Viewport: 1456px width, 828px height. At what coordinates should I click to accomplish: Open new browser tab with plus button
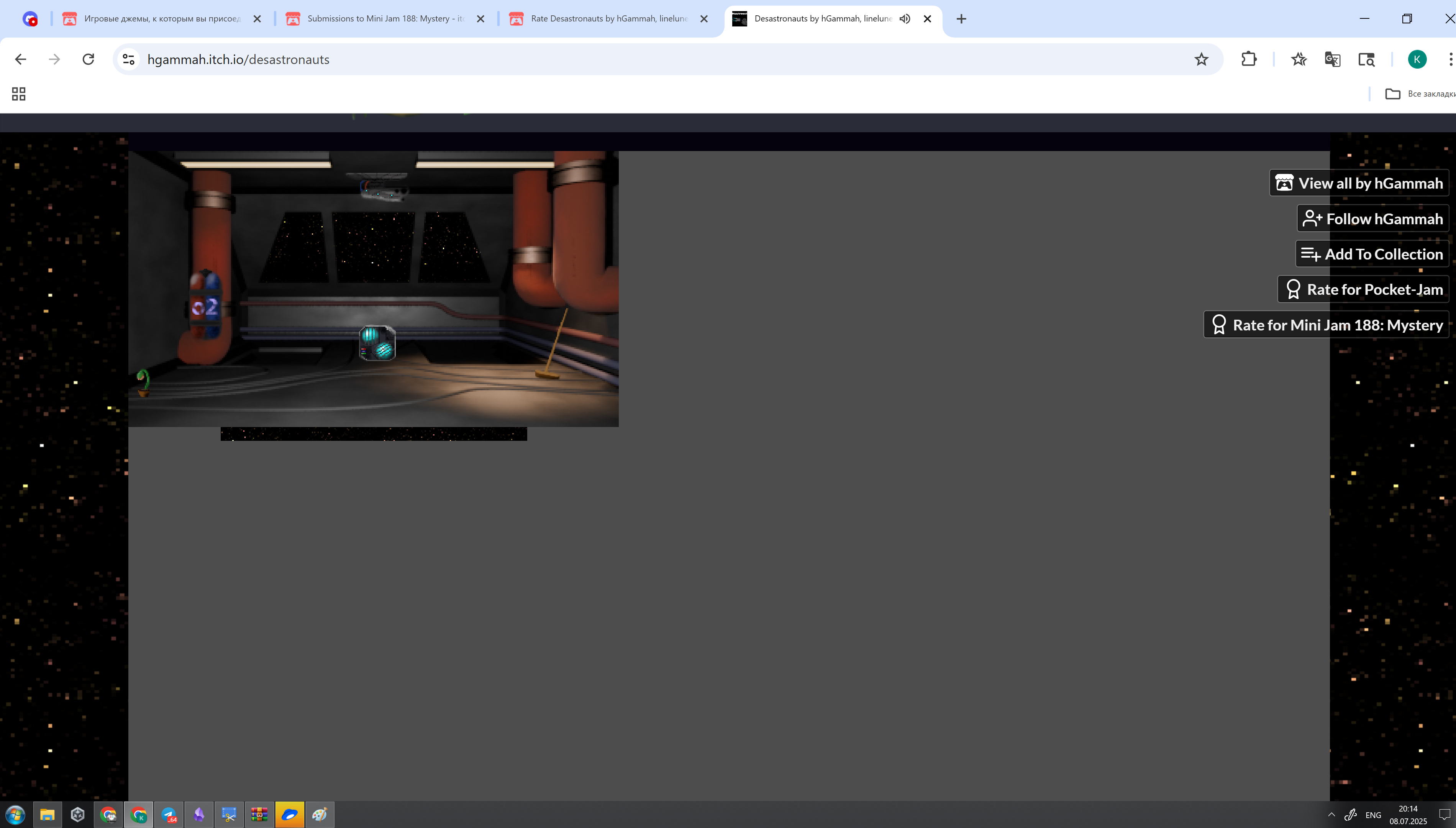coord(961,19)
